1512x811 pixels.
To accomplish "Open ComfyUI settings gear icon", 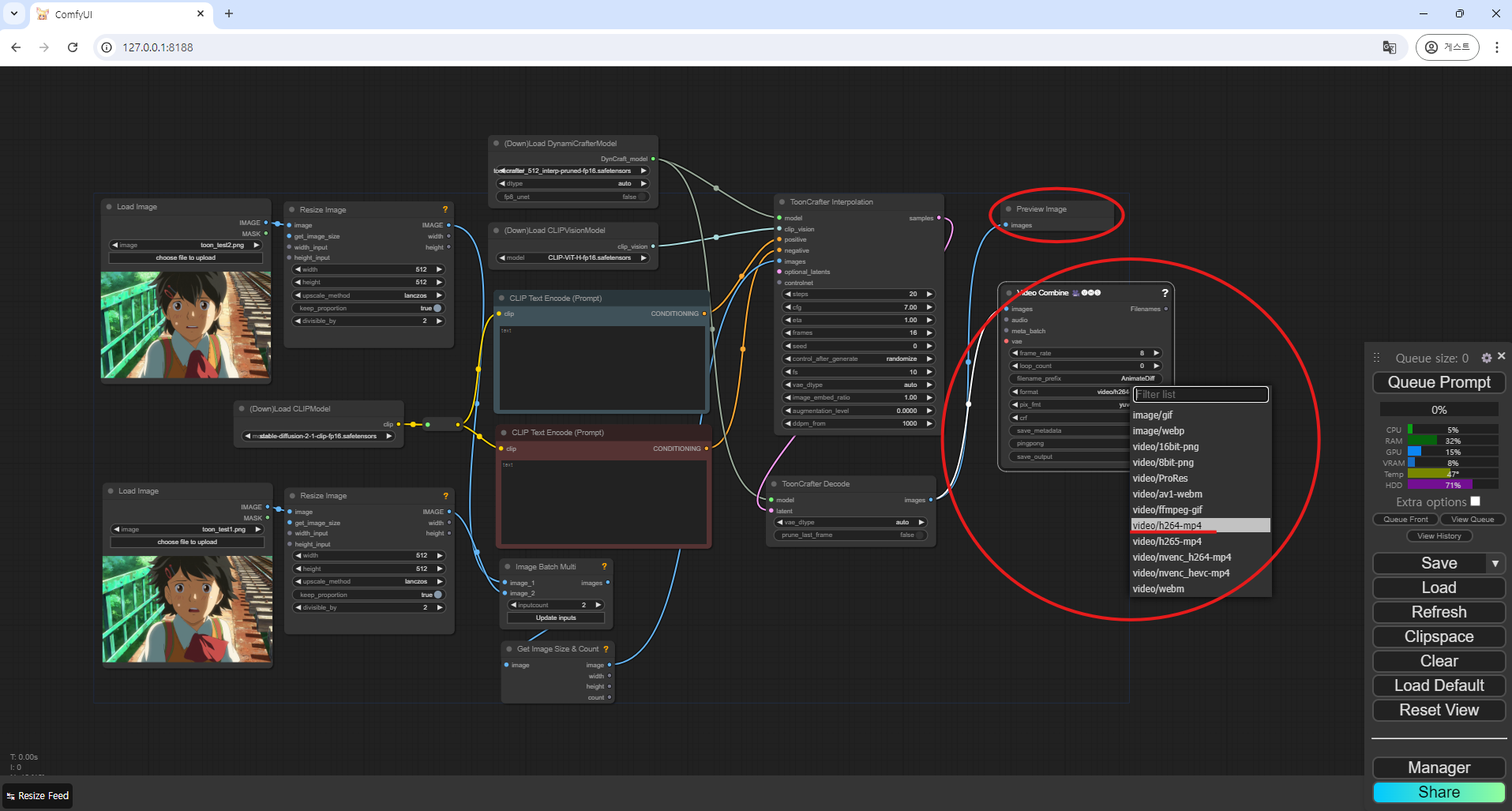I will coord(1487,359).
